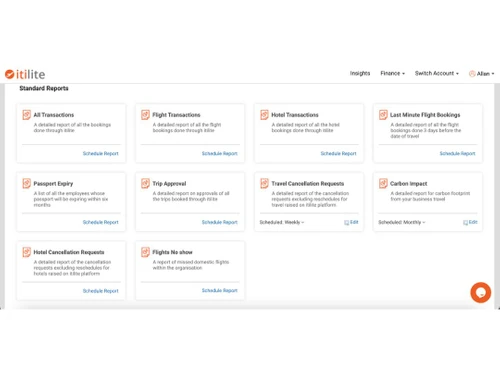Viewport: 500px width, 375px height.
Task: Open the Insights menu item
Action: pos(360,73)
